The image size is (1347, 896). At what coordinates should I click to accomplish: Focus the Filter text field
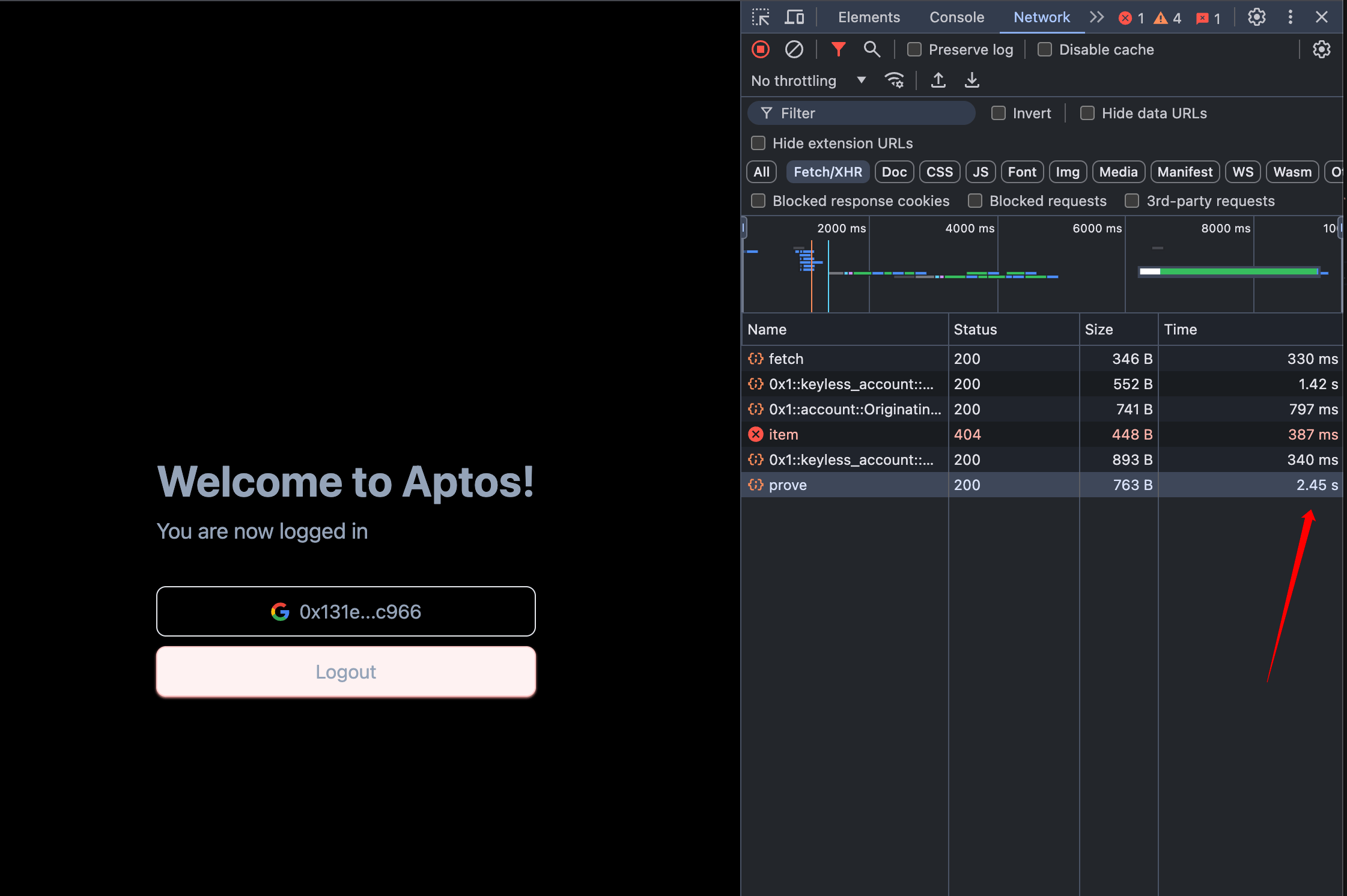click(861, 113)
